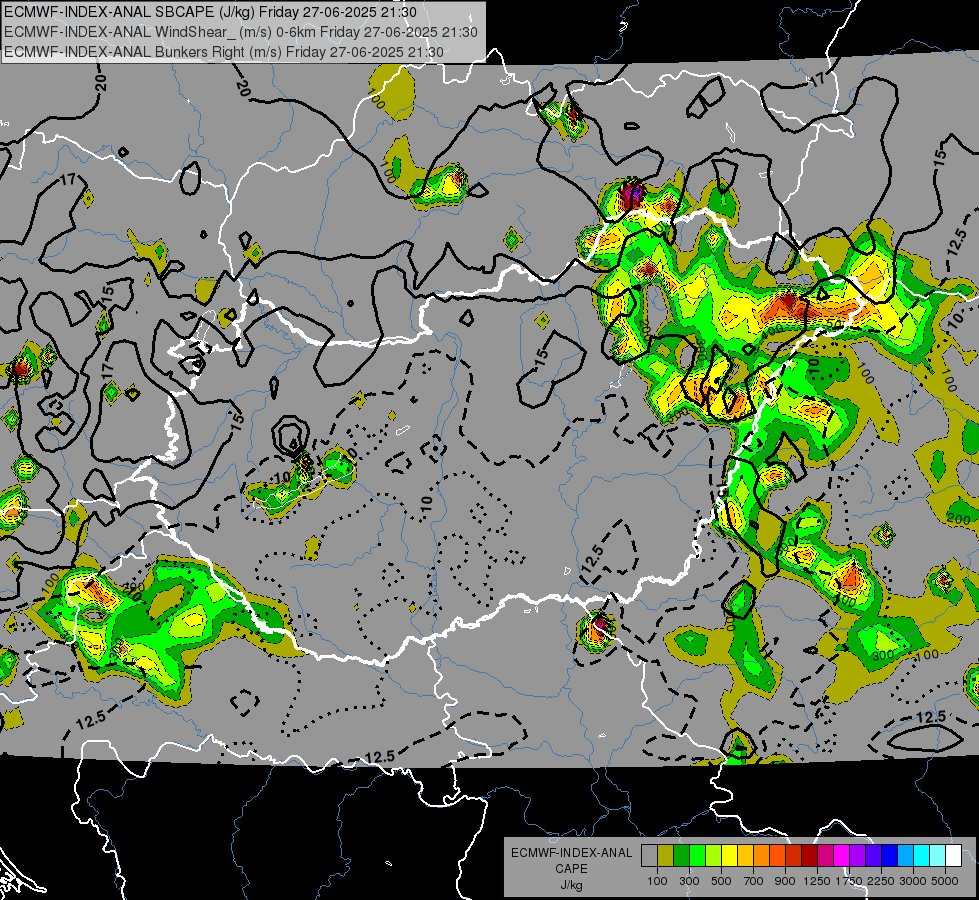979x900 pixels.
Task: Click the Bunkers Right header line
Action: (224, 52)
